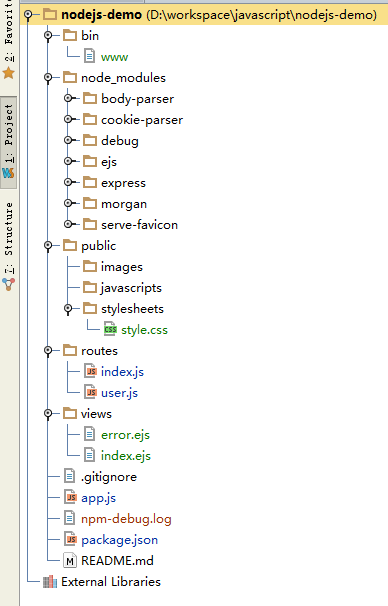Collapse the views folder node
The image size is (388, 606).
click(x=48, y=414)
